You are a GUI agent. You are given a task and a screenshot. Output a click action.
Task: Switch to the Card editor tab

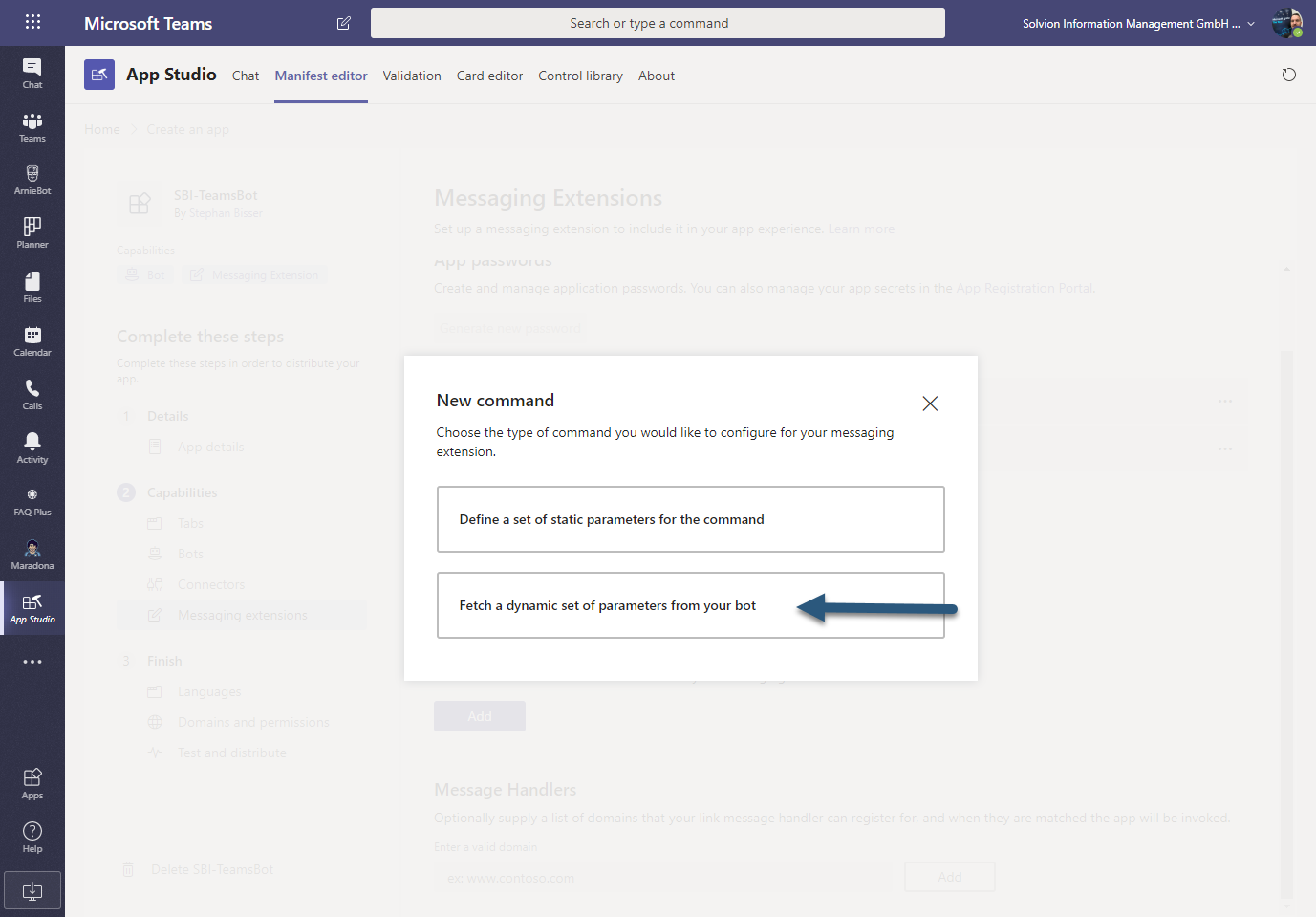pyautogui.click(x=489, y=76)
